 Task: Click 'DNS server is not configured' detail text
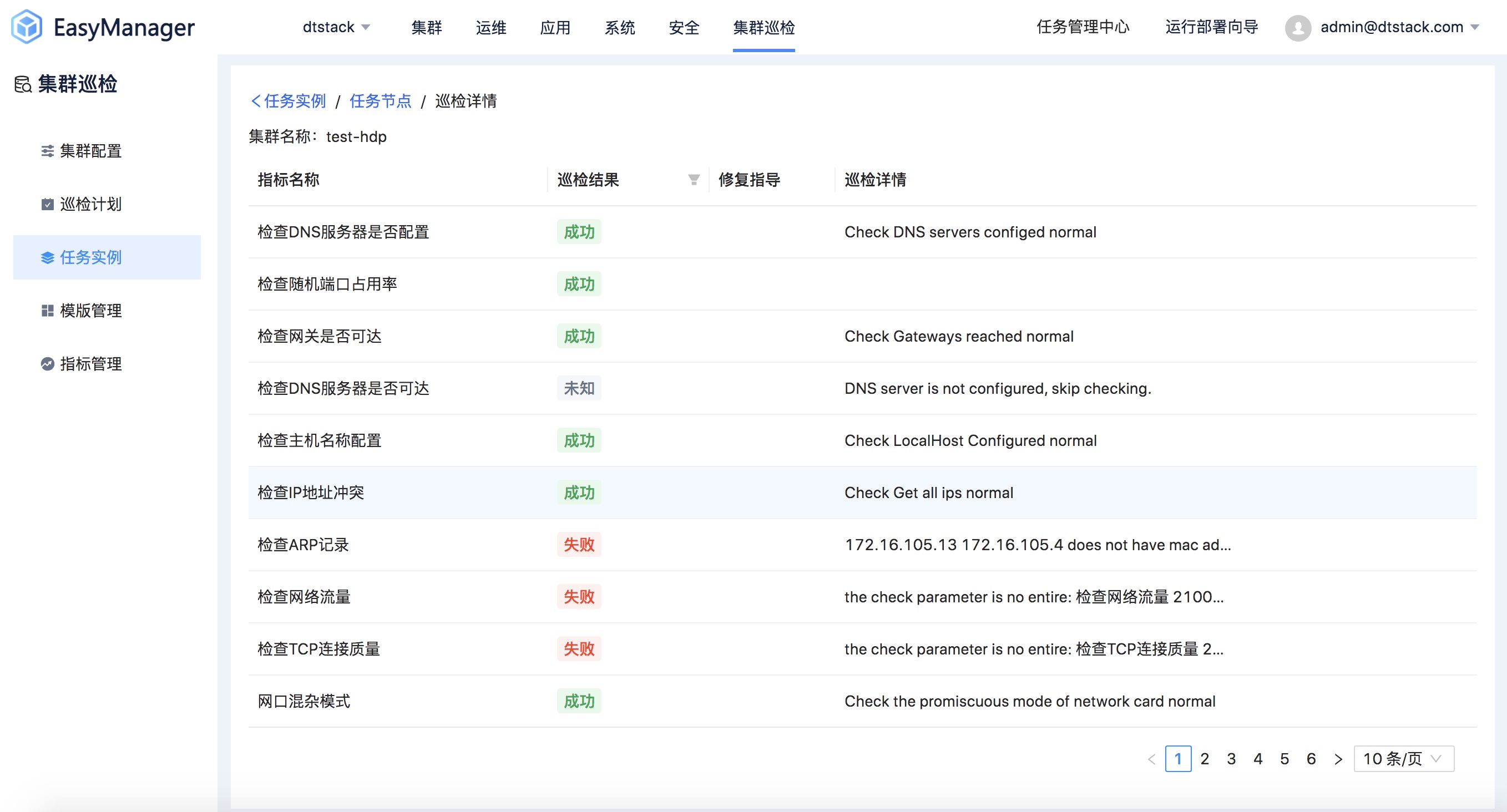coord(998,389)
